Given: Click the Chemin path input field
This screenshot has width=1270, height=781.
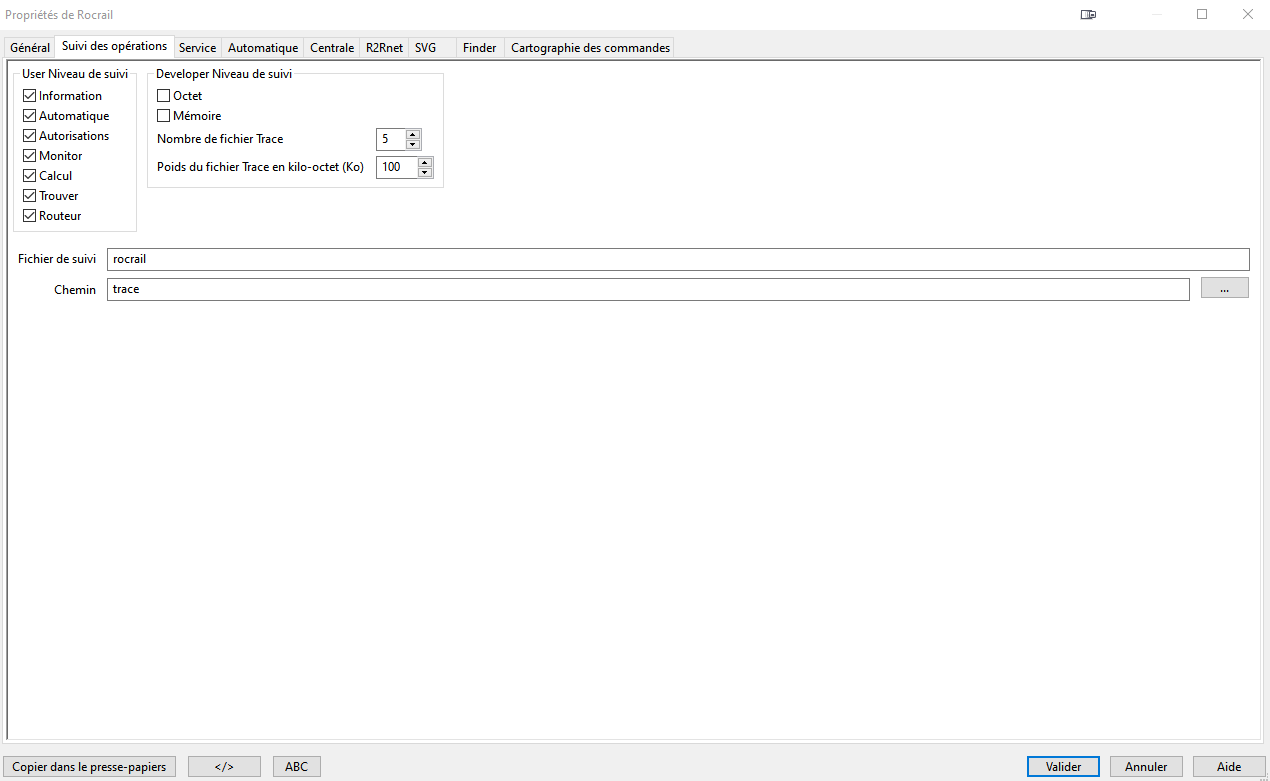Looking at the screenshot, I should [x=647, y=289].
